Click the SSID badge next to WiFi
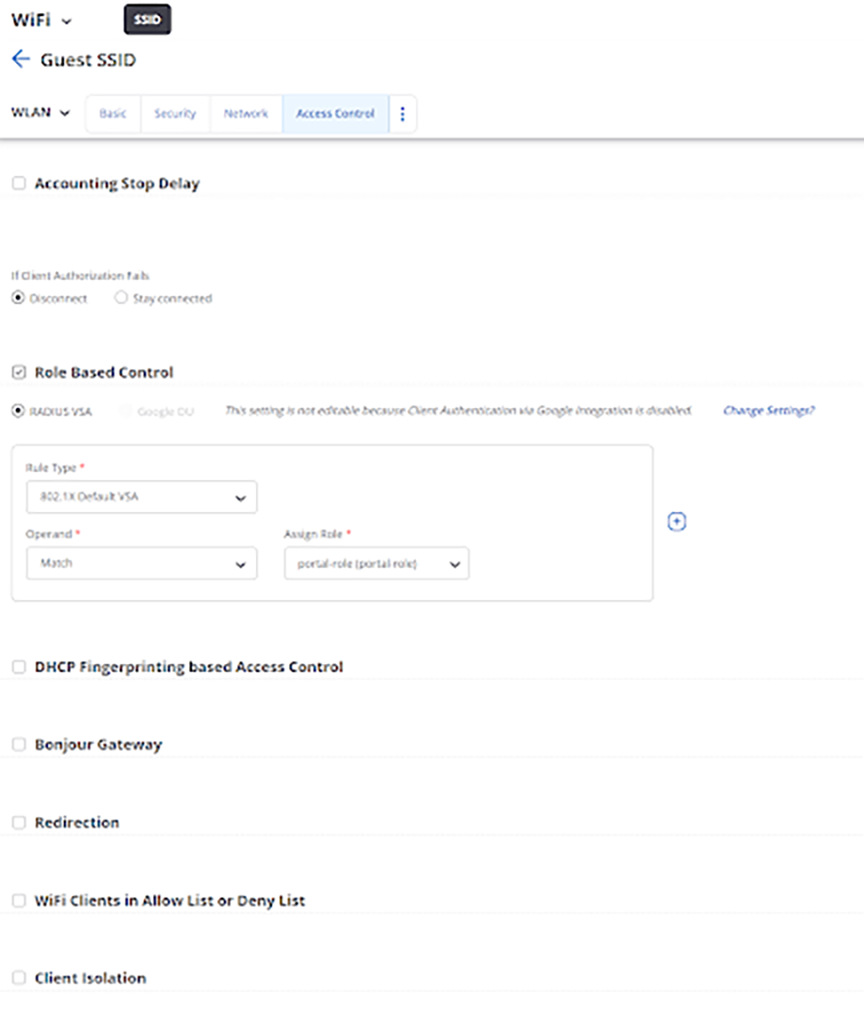Viewport: 864px width, 1024px height. [x=146, y=19]
